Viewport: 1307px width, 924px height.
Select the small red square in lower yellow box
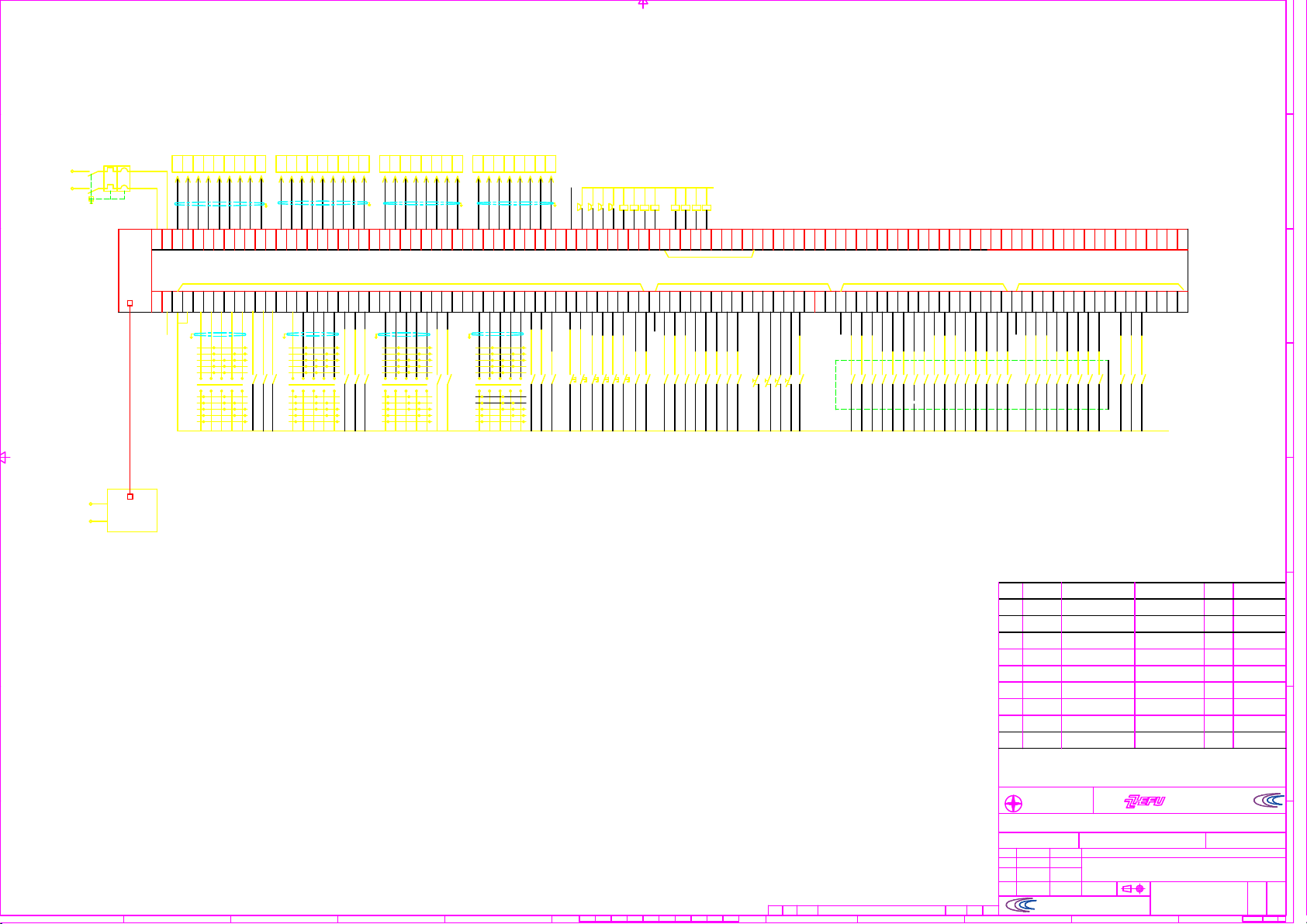(x=130, y=497)
